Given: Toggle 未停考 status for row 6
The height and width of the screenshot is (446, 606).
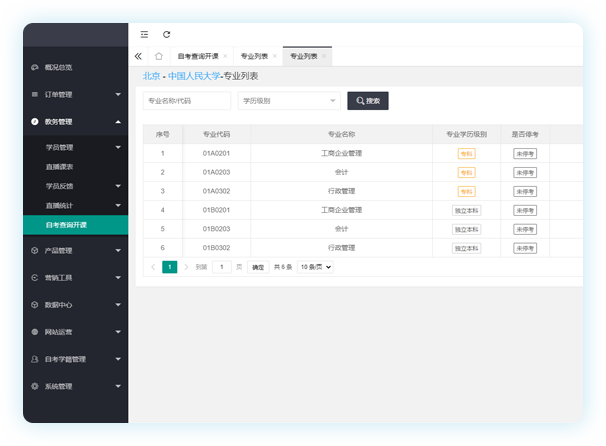Looking at the screenshot, I should [x=525, y=248].
